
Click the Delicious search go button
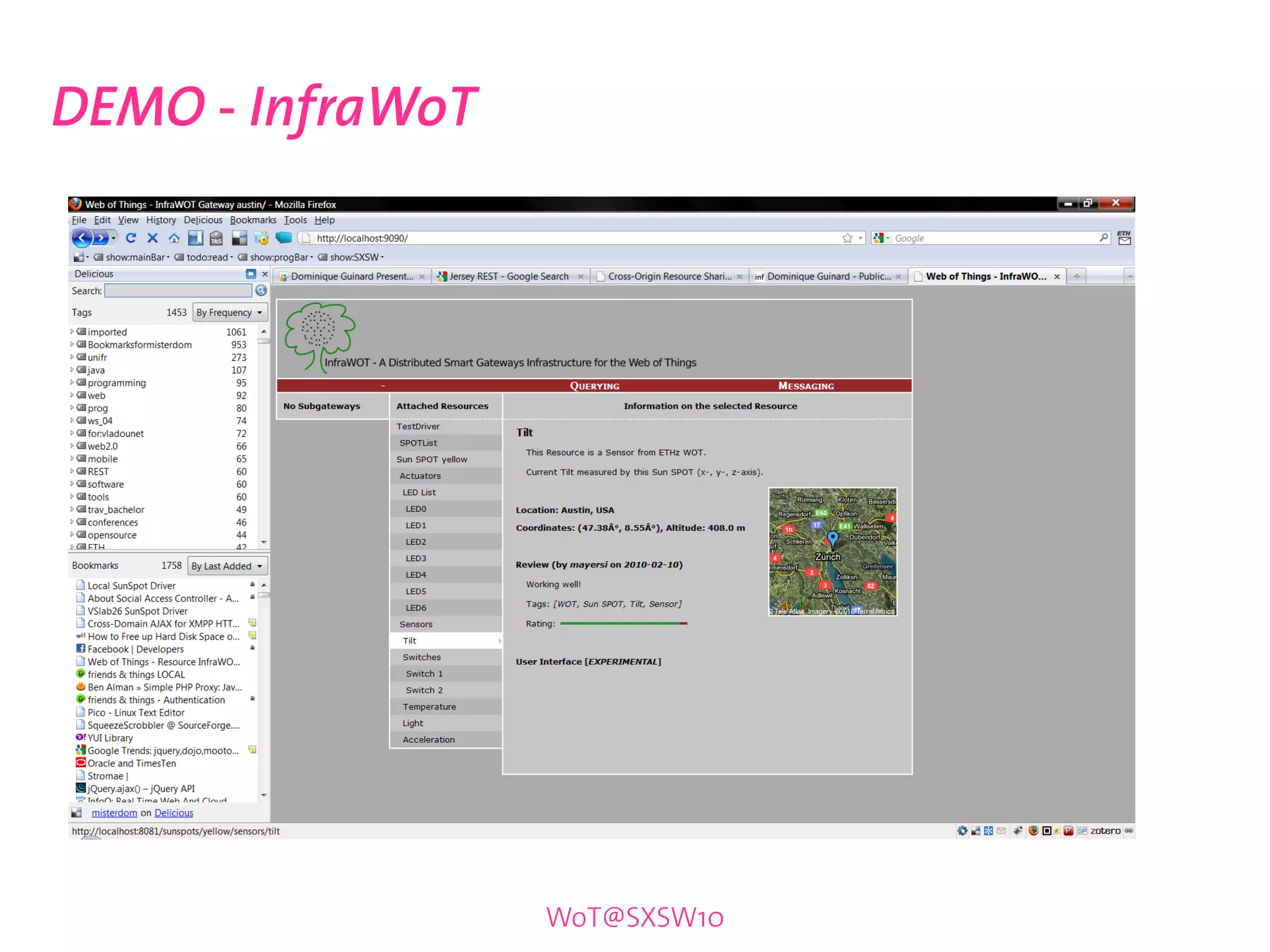[x=261, y=291]
